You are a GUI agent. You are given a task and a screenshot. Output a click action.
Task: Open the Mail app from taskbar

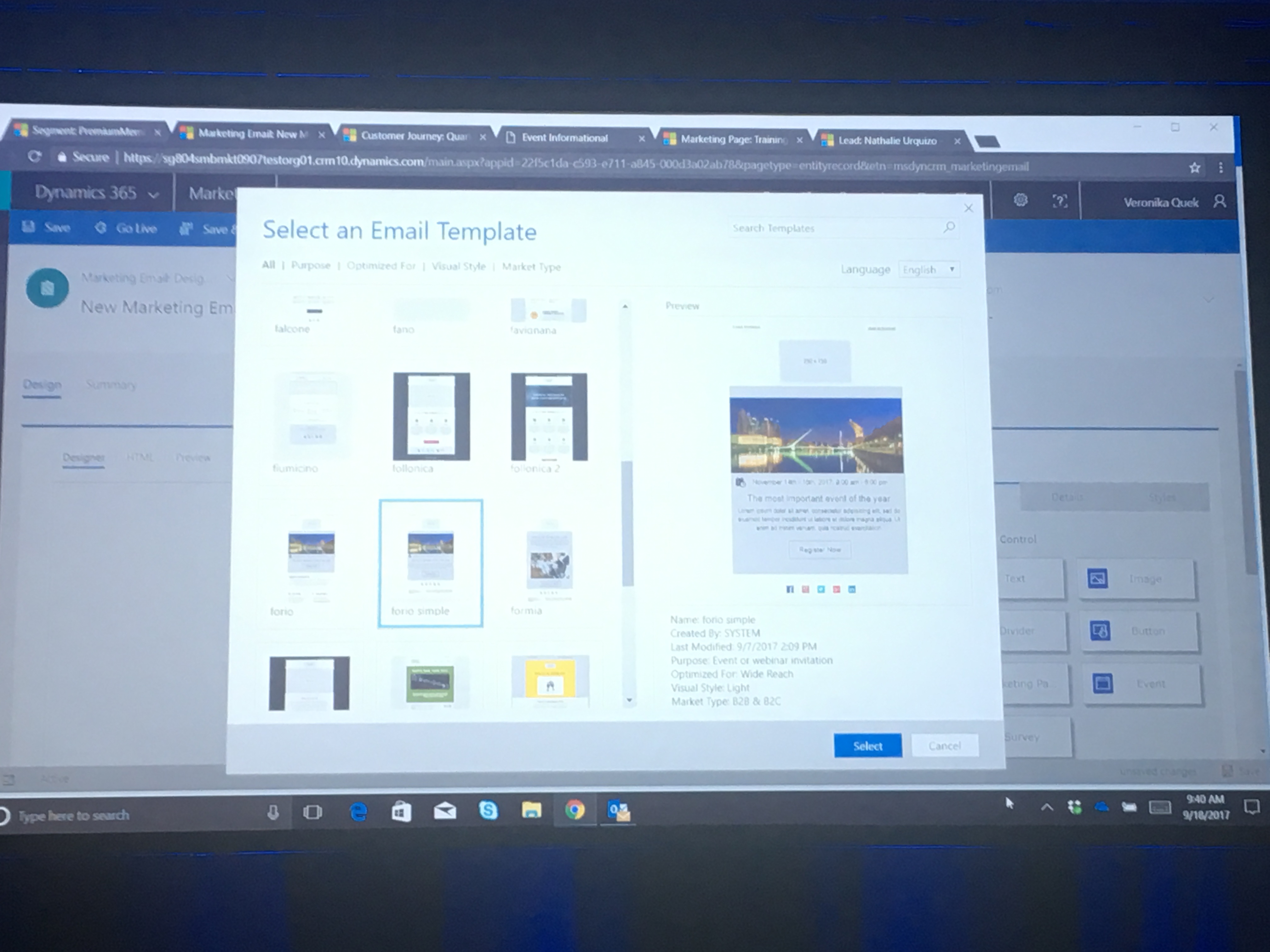(445, 811)
